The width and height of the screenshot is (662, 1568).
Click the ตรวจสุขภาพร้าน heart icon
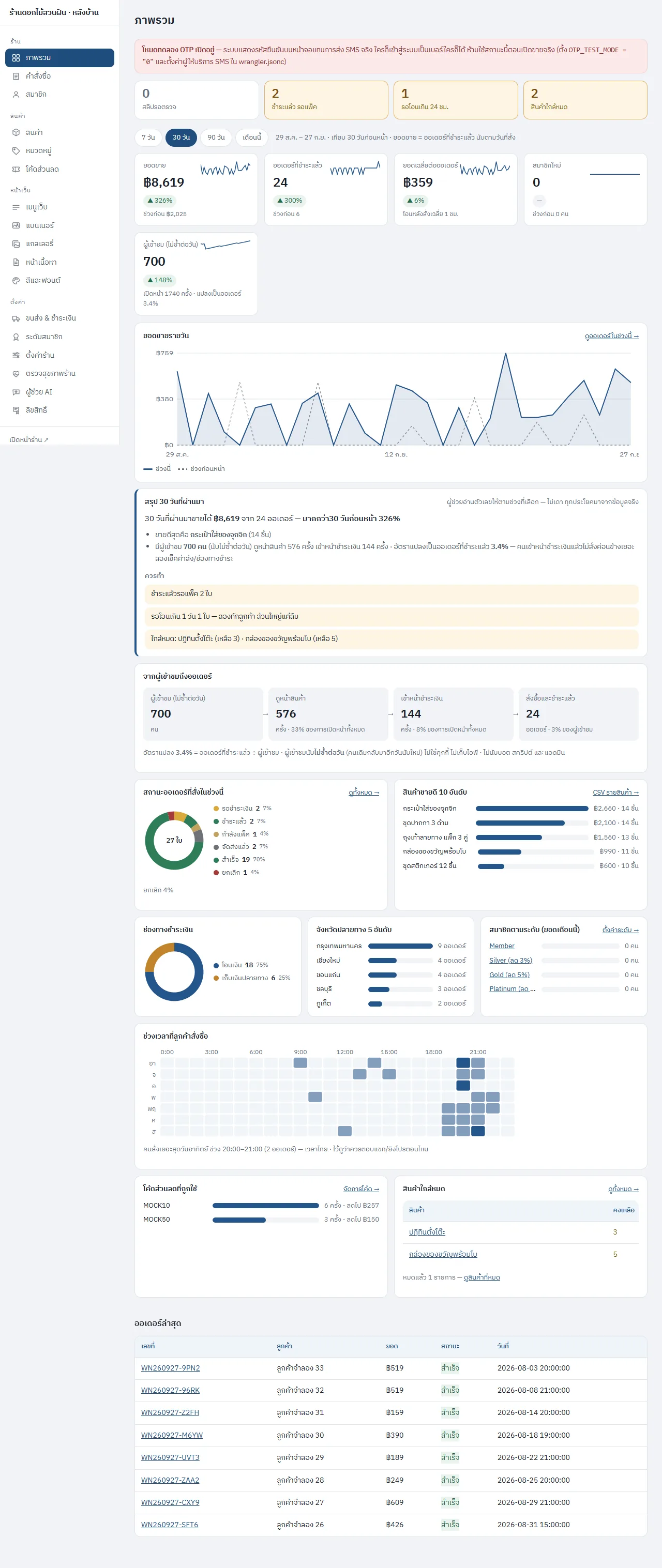(x=16, y=374)
